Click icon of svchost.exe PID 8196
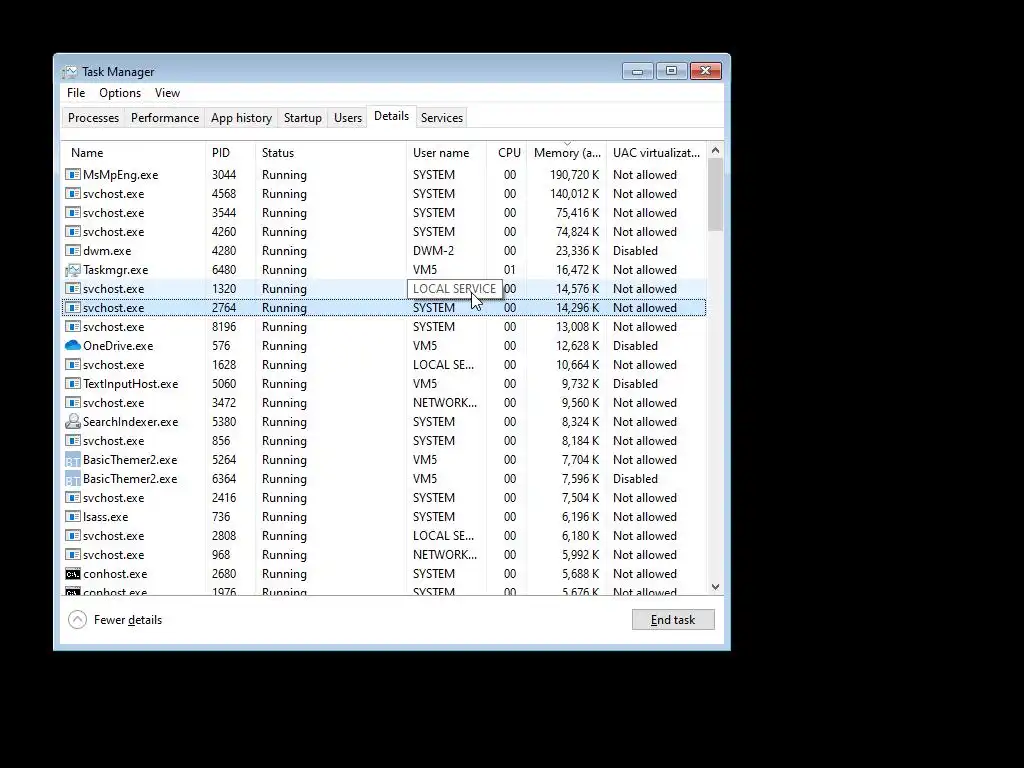The width and height of the screenshot is (1024, 768). point(72,327)
